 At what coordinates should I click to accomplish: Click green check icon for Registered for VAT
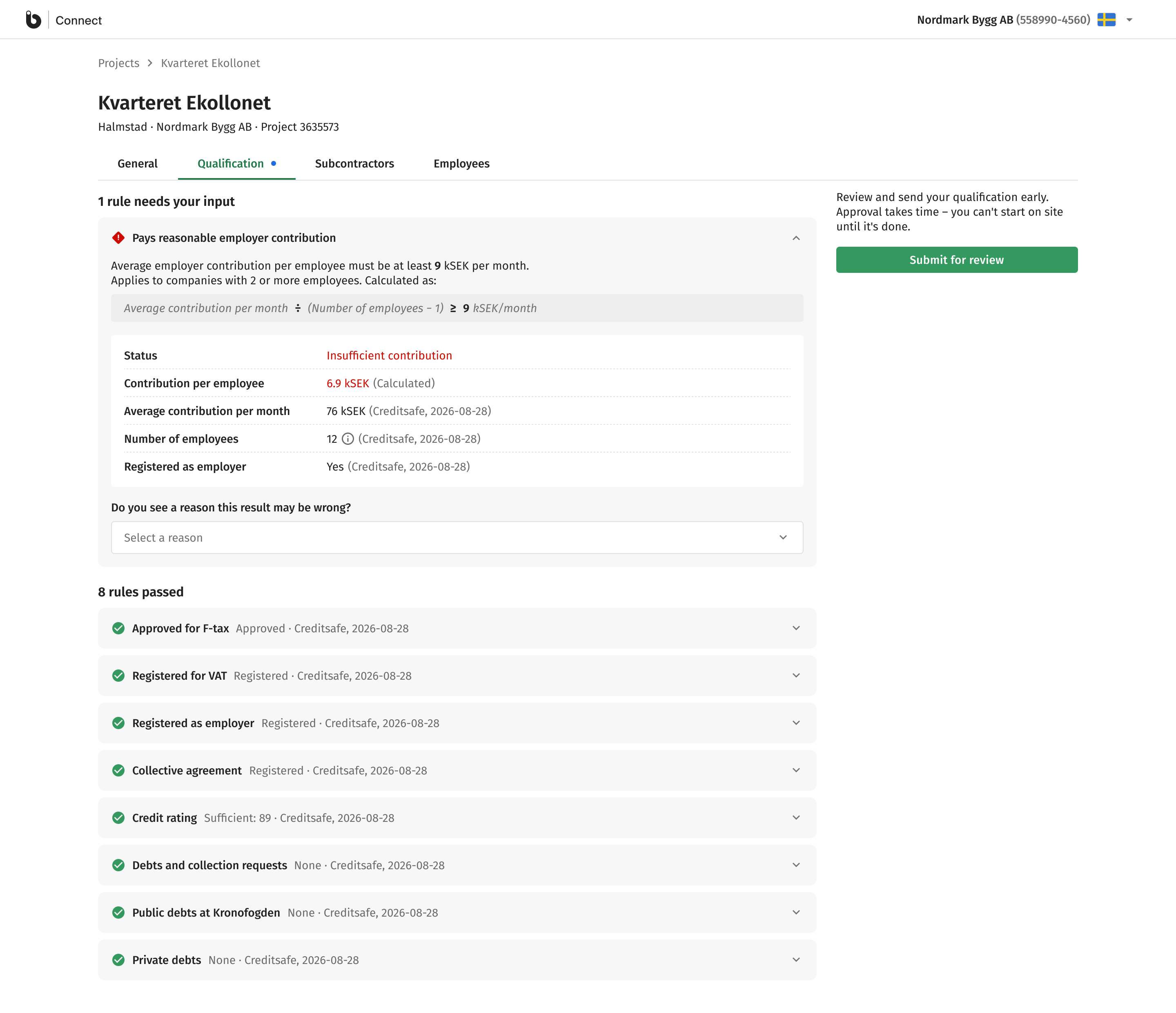(118, 676)
